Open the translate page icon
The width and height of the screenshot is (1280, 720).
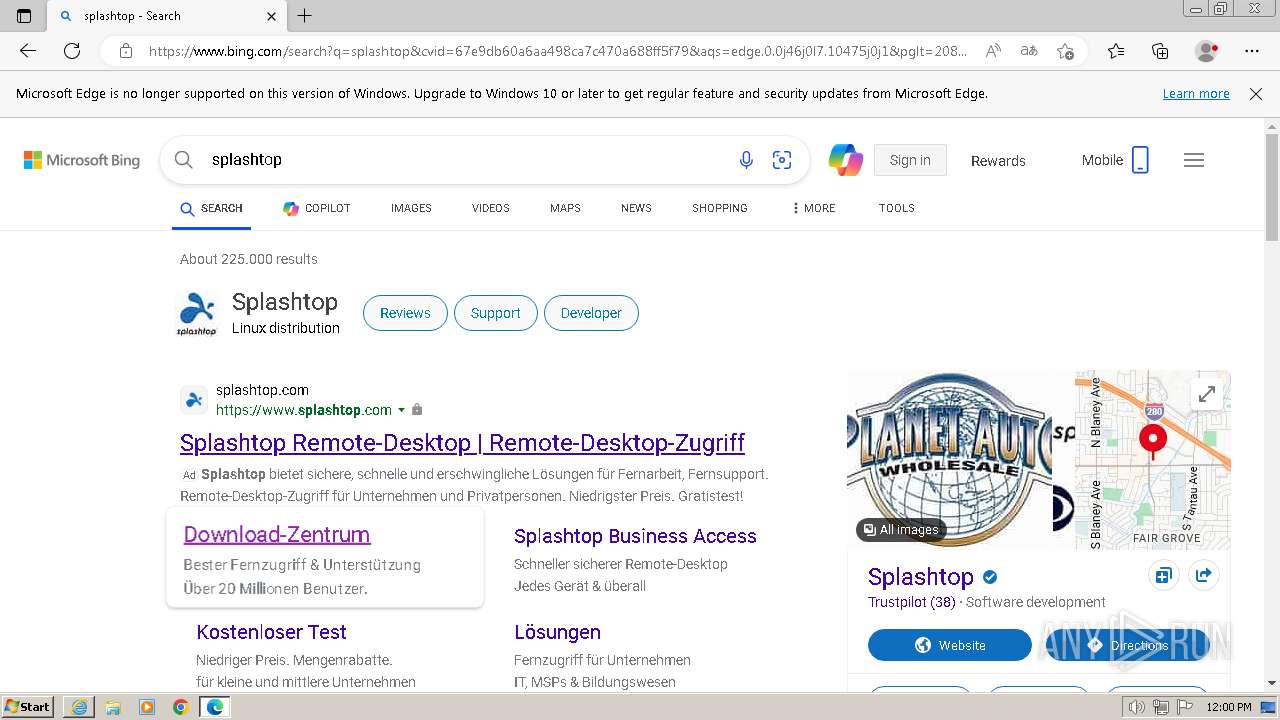(x=1029, y=51)
